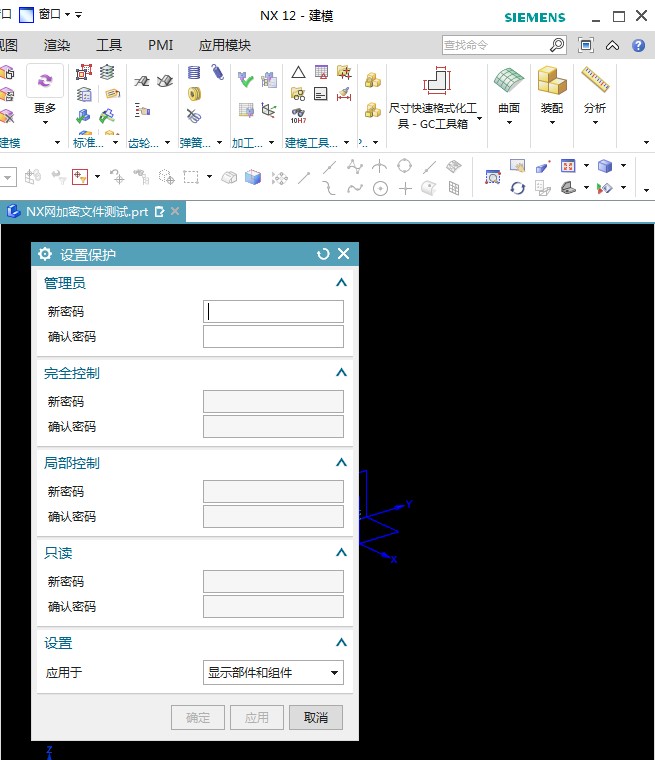Click the circle-with-center-point curve icon

pos(380,188)
